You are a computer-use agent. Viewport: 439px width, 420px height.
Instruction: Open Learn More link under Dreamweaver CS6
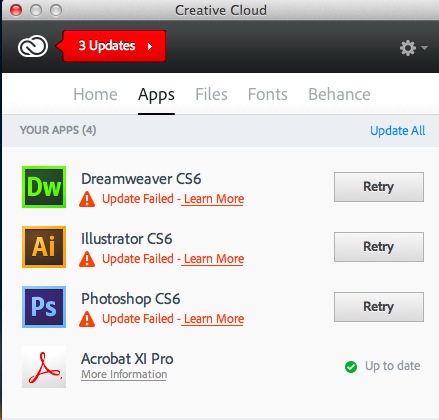click(x=214, y=199)
